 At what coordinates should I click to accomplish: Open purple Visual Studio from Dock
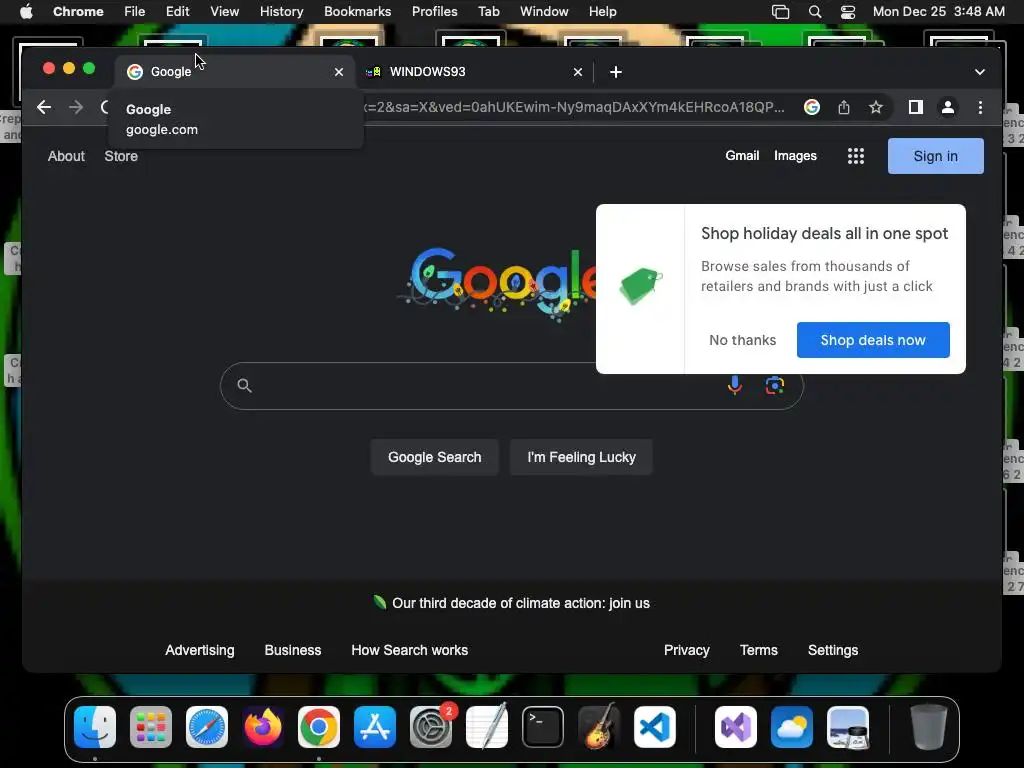click(736, 727)
